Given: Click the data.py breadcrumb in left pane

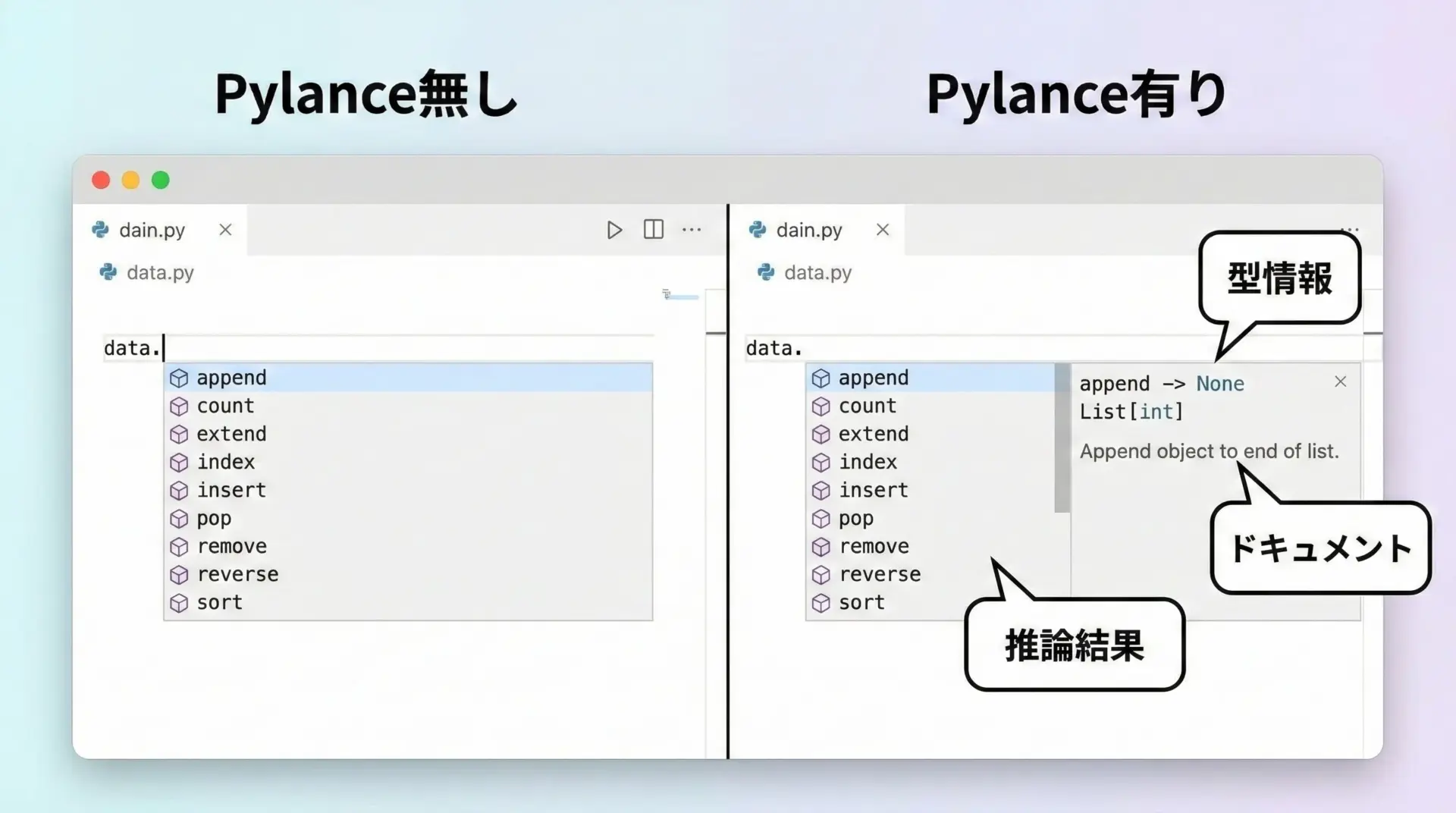Looking at the screenshot, I should click(x=160, y=272).
